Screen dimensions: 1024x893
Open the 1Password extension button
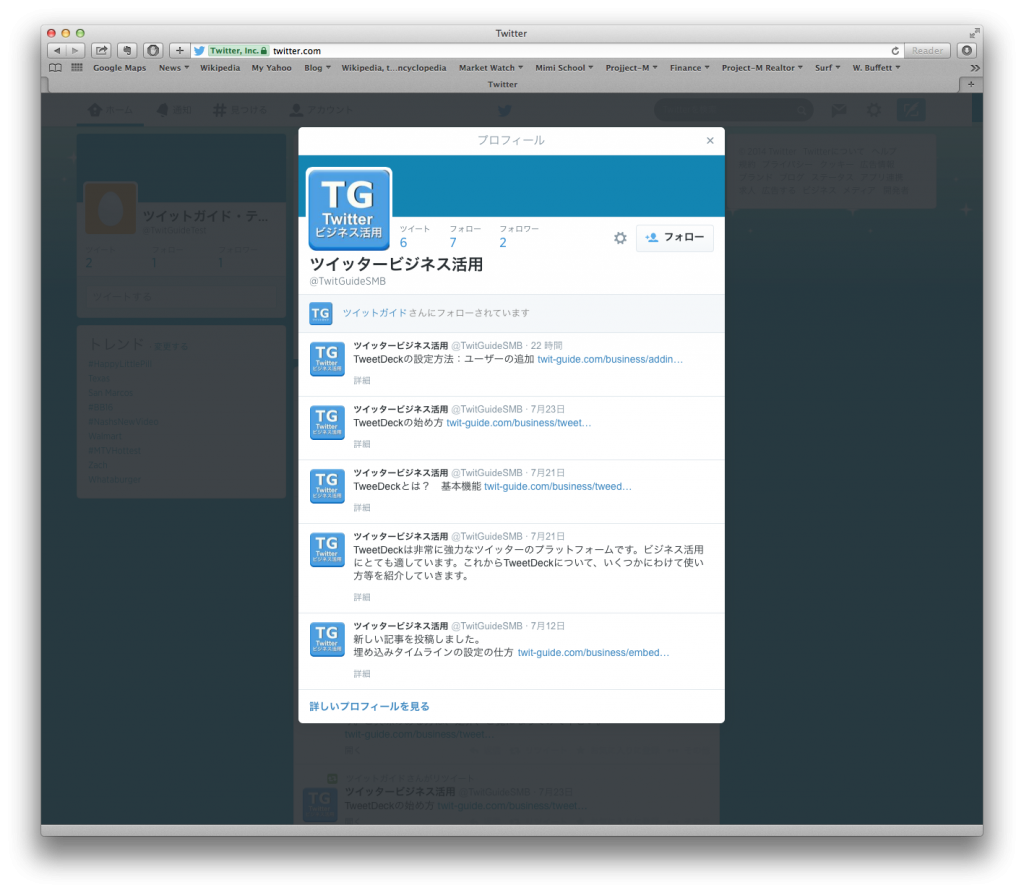click(x=153, y=50)
